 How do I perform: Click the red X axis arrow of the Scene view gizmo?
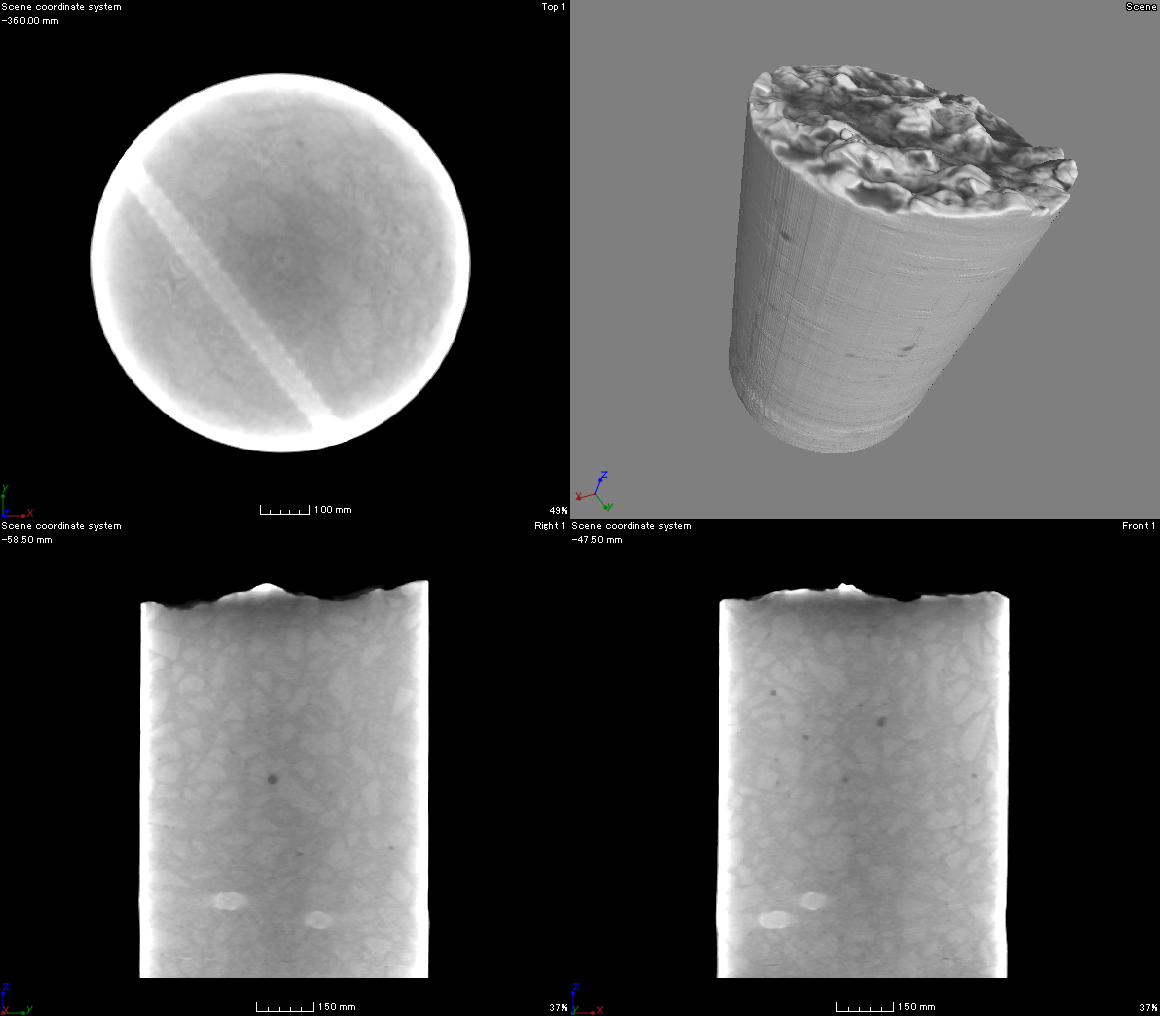click(579, 498)
